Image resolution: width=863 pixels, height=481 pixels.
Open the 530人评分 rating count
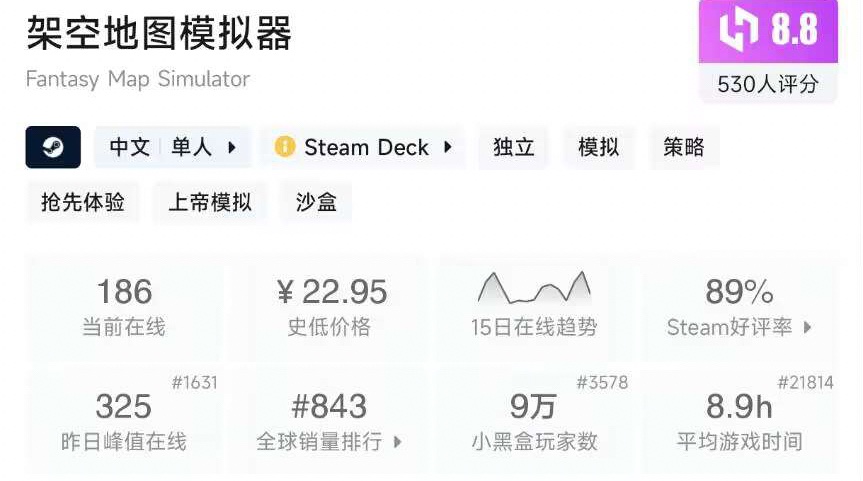tap(768, 85)
